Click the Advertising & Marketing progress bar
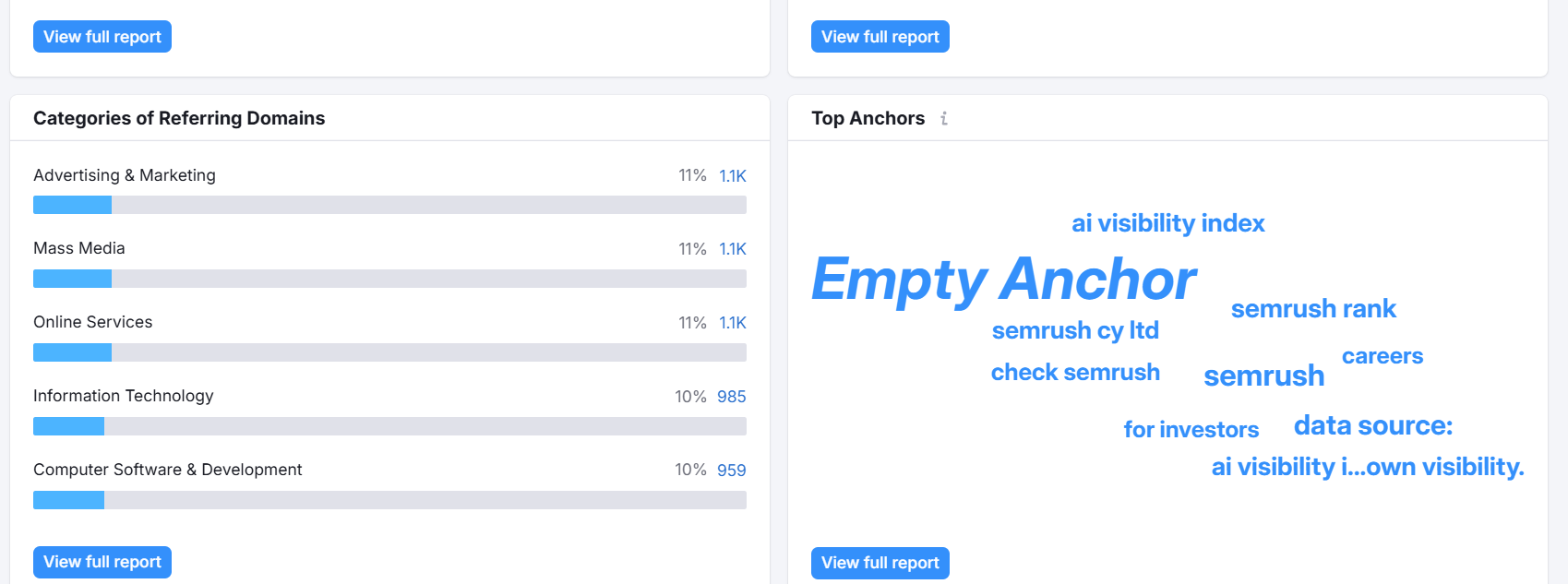This screenshot has width=1568, height=584. pos(389,205)
